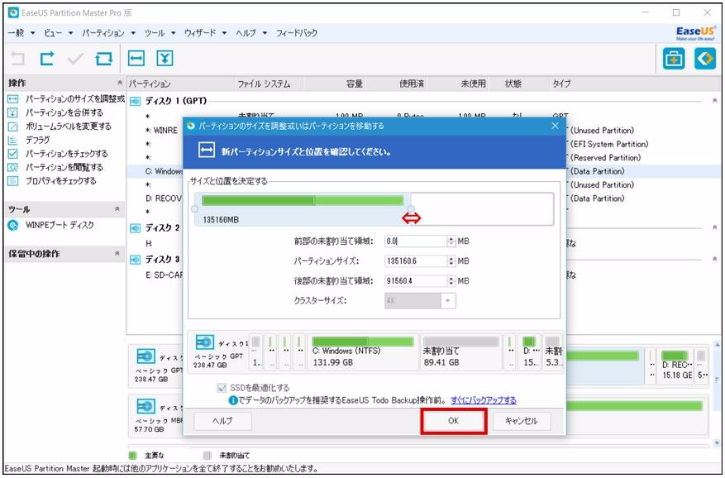The height and width of the screenshot is (478, 725).
Task: Click the ファイル システム column header
Action: (x=264, y=84)
